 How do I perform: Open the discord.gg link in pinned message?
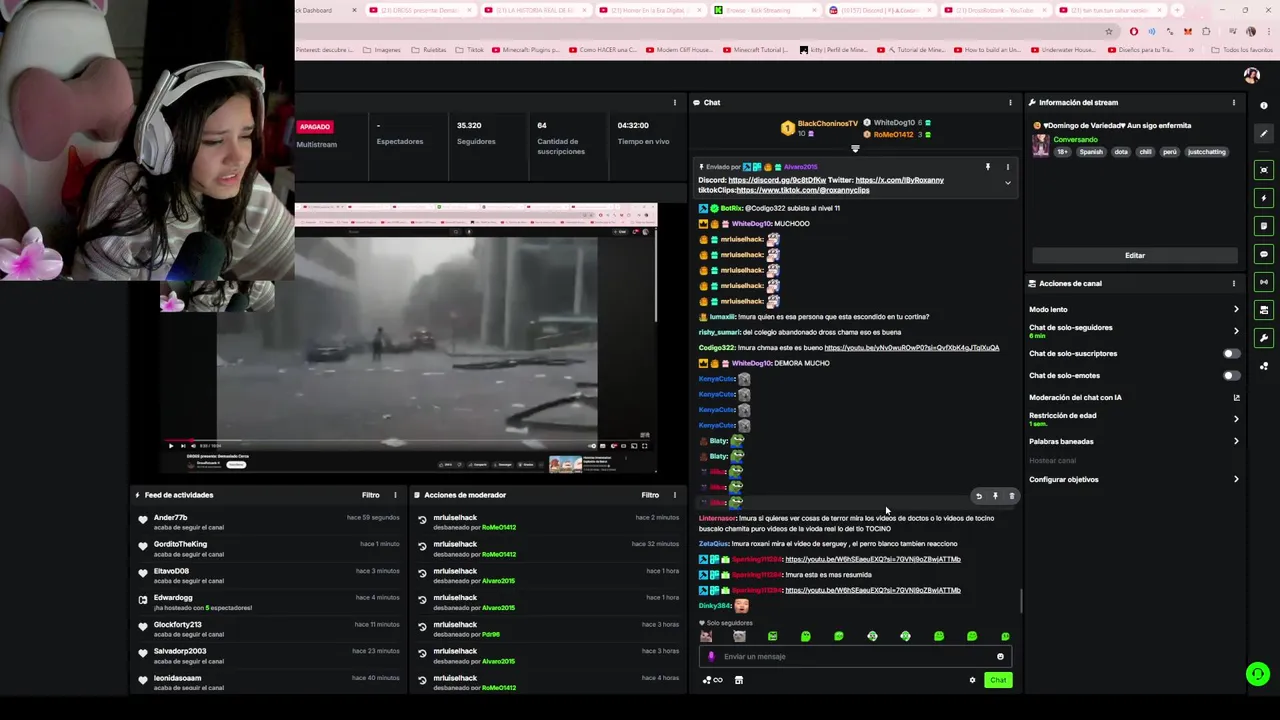click(777, 180)
